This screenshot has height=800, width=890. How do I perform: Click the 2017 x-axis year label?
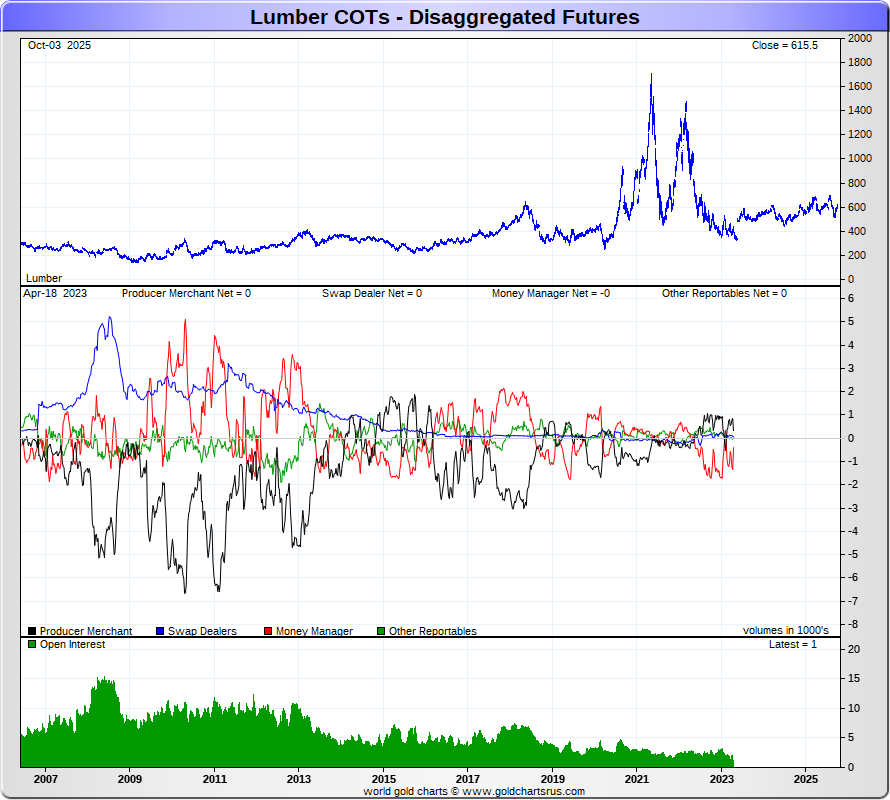468,779
